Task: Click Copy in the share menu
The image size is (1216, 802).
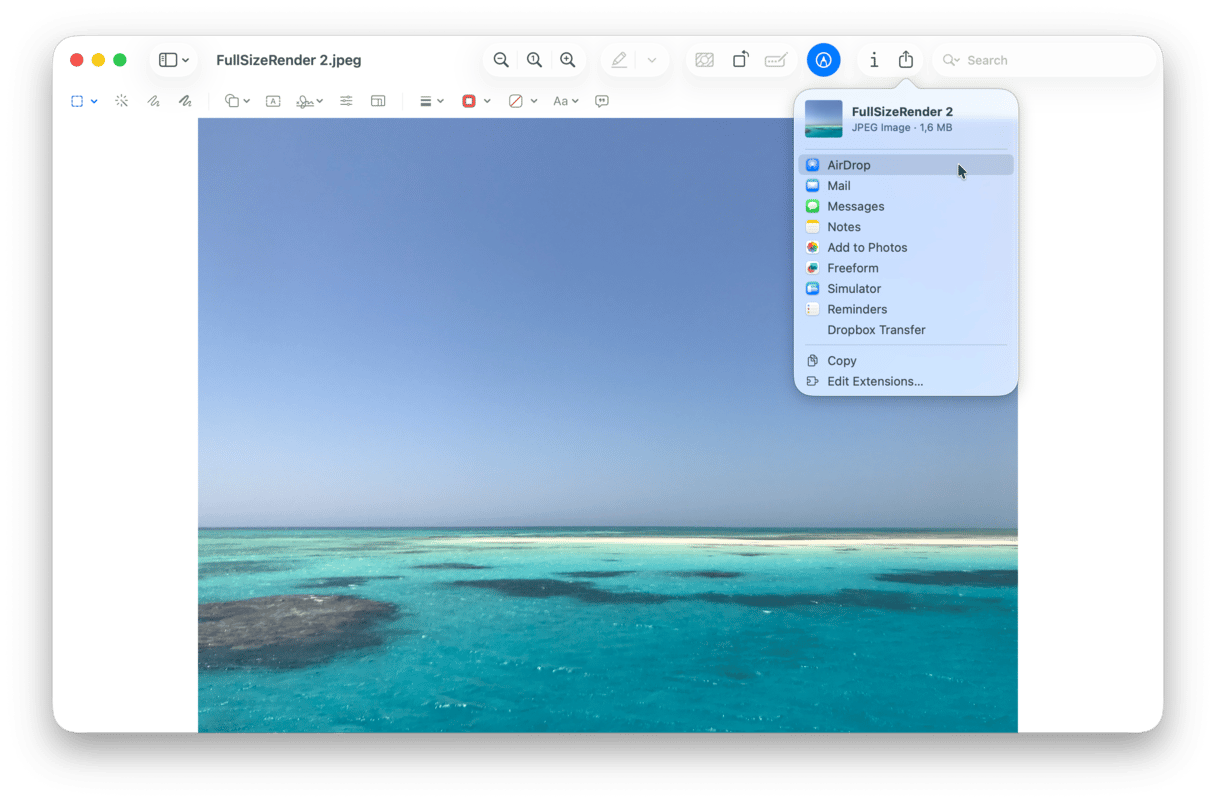Action: tap(842, 360)
